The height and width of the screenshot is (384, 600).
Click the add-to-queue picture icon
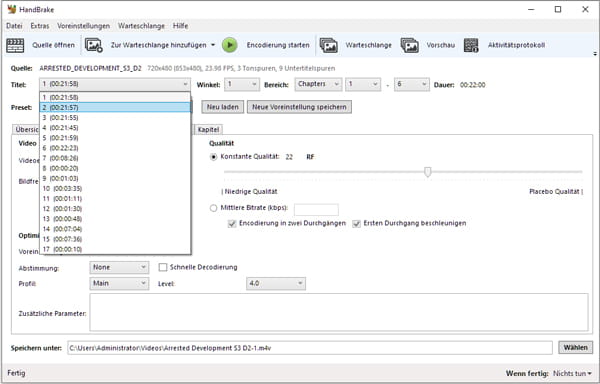tap(94, 45)
